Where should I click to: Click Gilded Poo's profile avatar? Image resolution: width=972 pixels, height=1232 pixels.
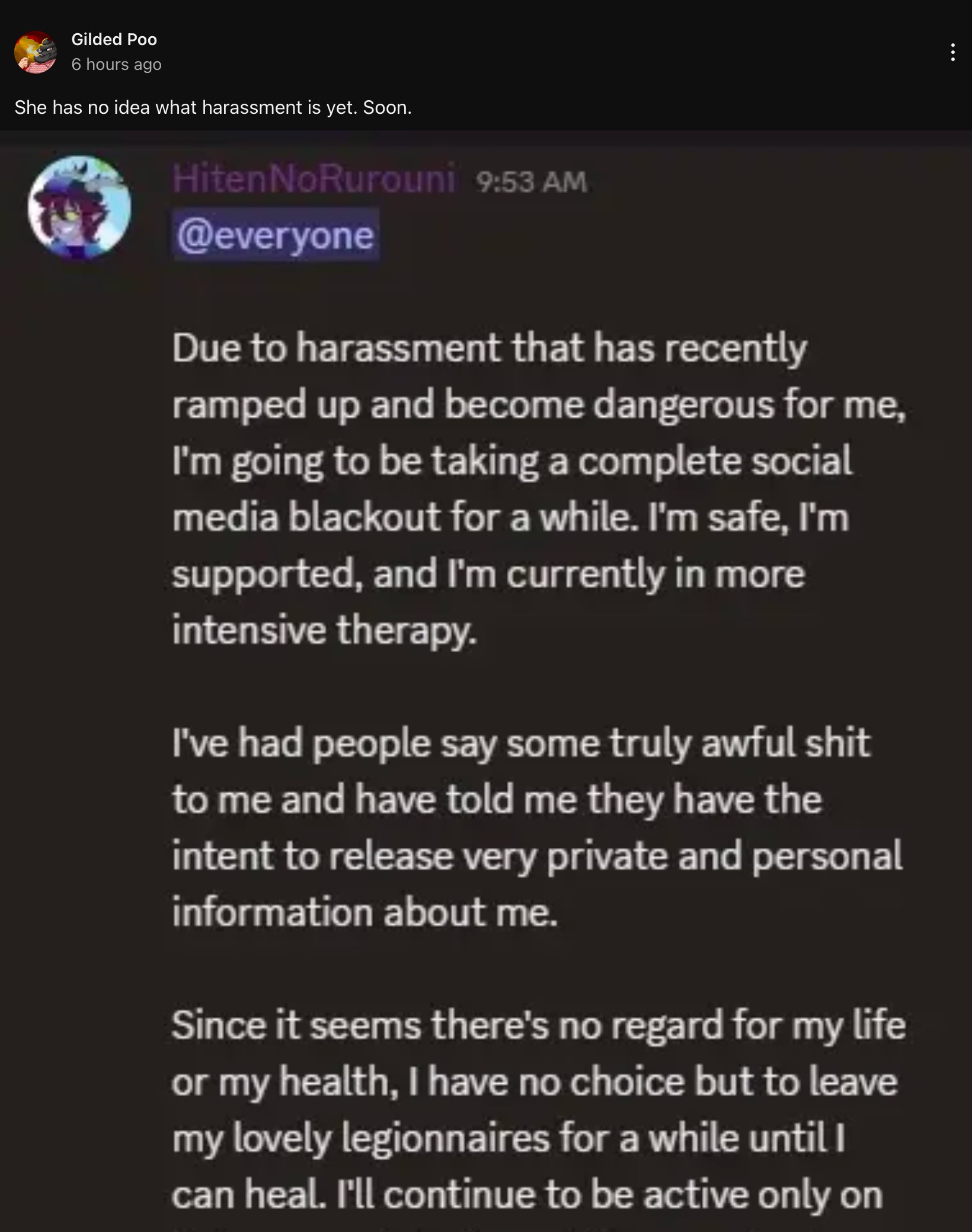point(35,52)
